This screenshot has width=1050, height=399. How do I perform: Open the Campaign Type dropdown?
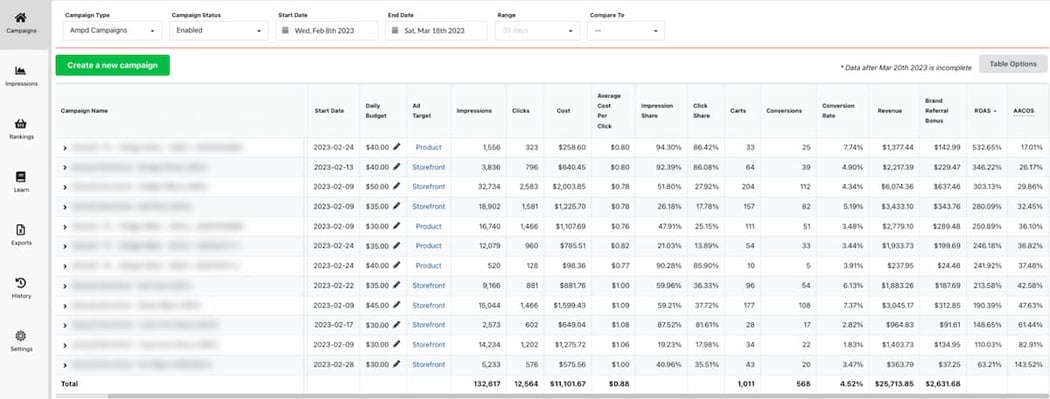112,31
